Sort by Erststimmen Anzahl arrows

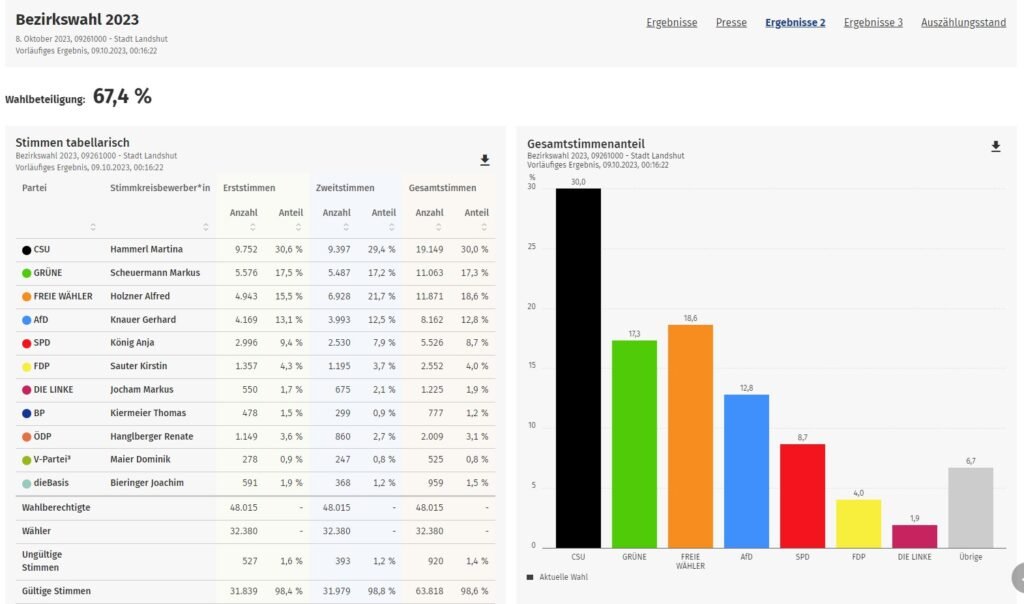pyautogui.click(x=253, y=227)
